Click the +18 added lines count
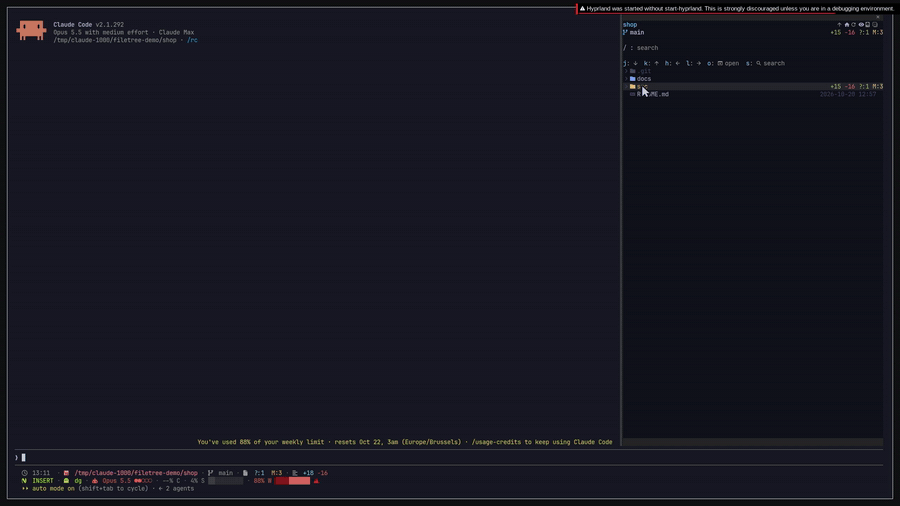The width and height of the screenshot is (900, 506). coord(308,473)
